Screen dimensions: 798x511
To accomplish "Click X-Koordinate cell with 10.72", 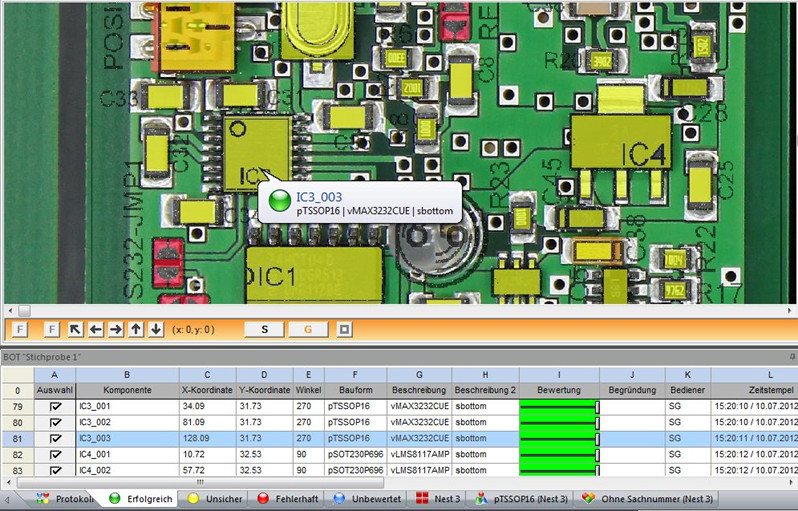I will 207,455.
